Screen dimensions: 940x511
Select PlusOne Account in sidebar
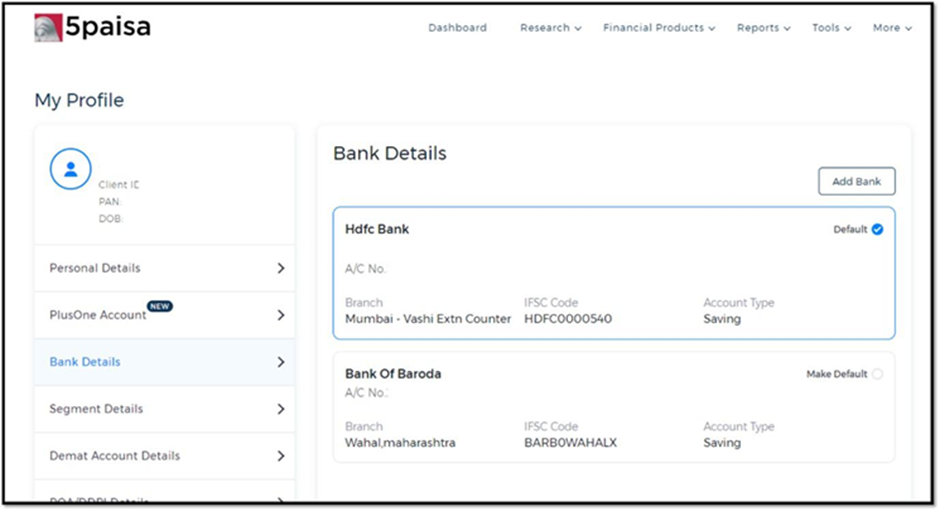(164, 315)
